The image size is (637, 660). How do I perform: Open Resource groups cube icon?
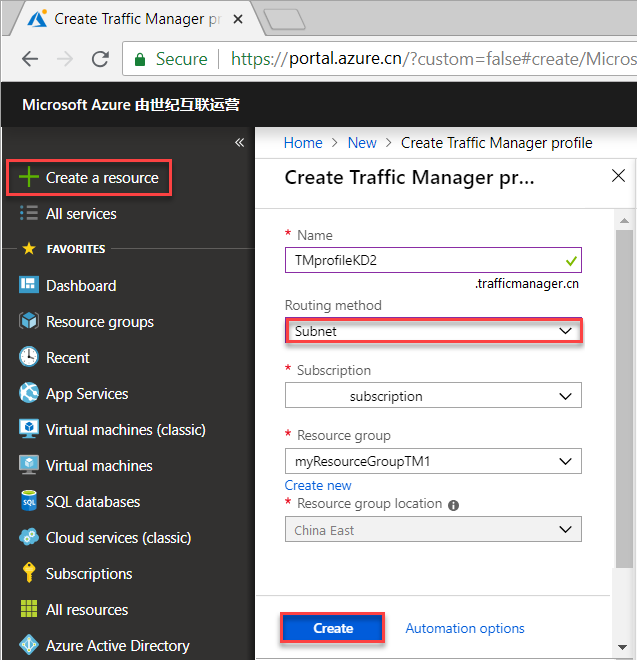pyautogui.click(x=29, y=321)
